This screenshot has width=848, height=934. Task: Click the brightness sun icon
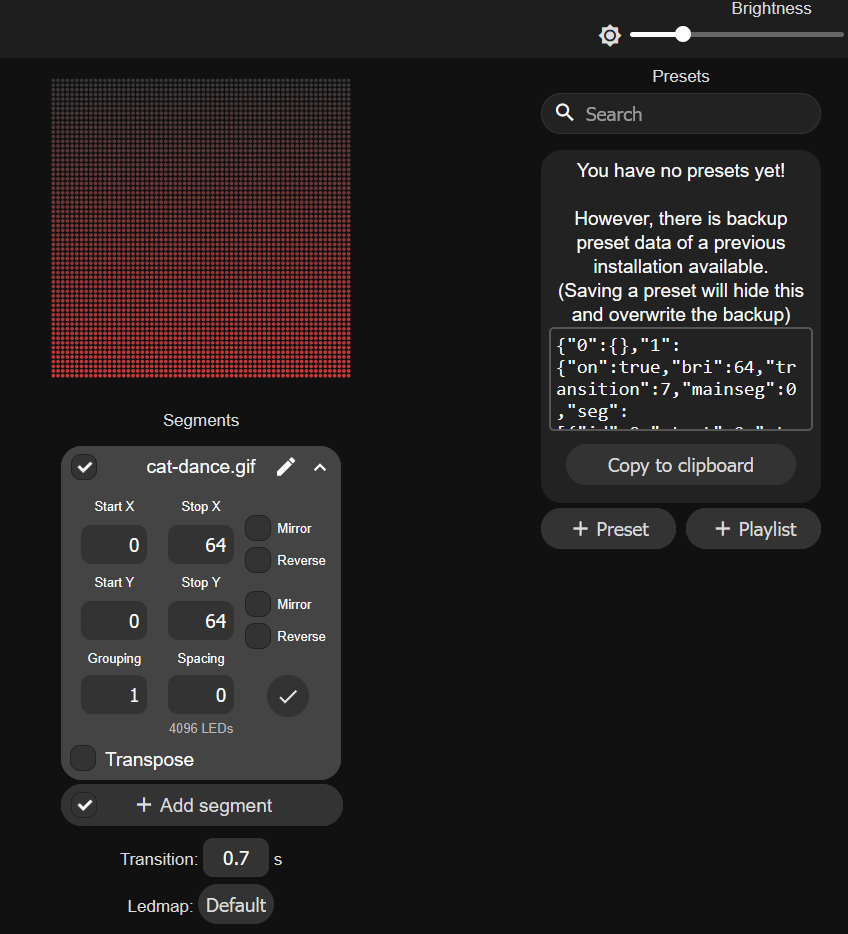coord(610,36)
